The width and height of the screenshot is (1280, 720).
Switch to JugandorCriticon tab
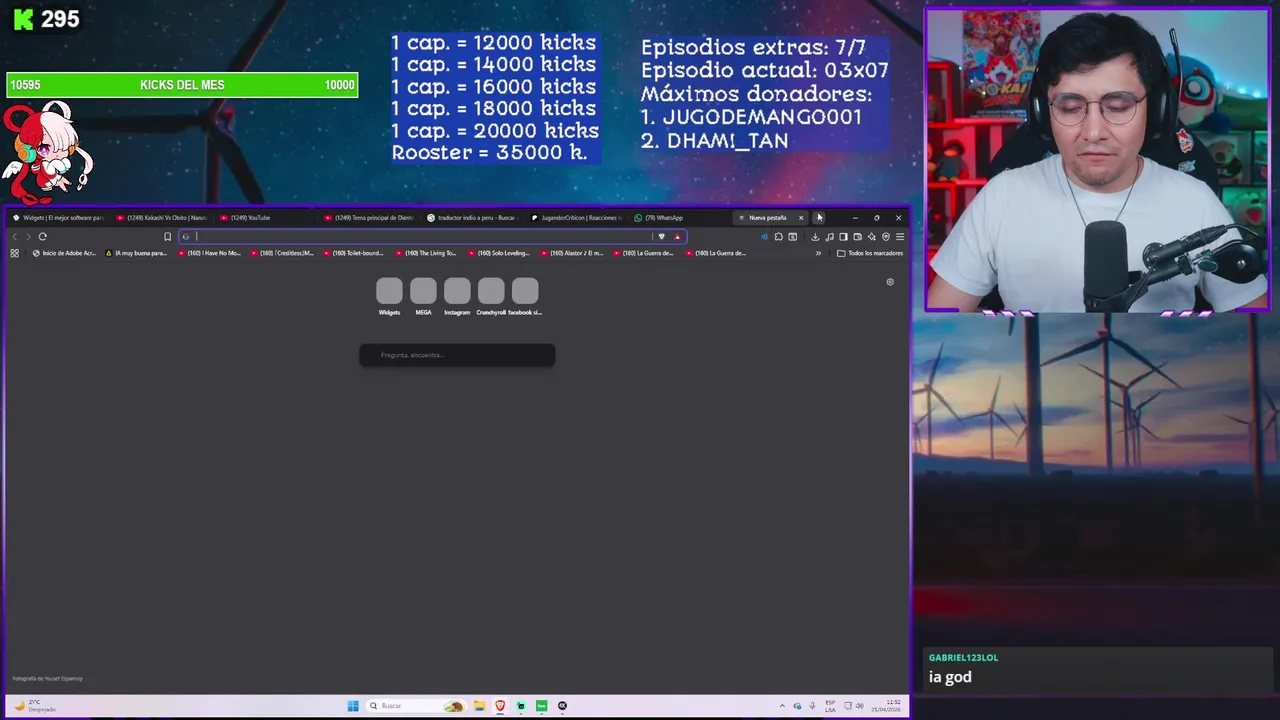577,217
